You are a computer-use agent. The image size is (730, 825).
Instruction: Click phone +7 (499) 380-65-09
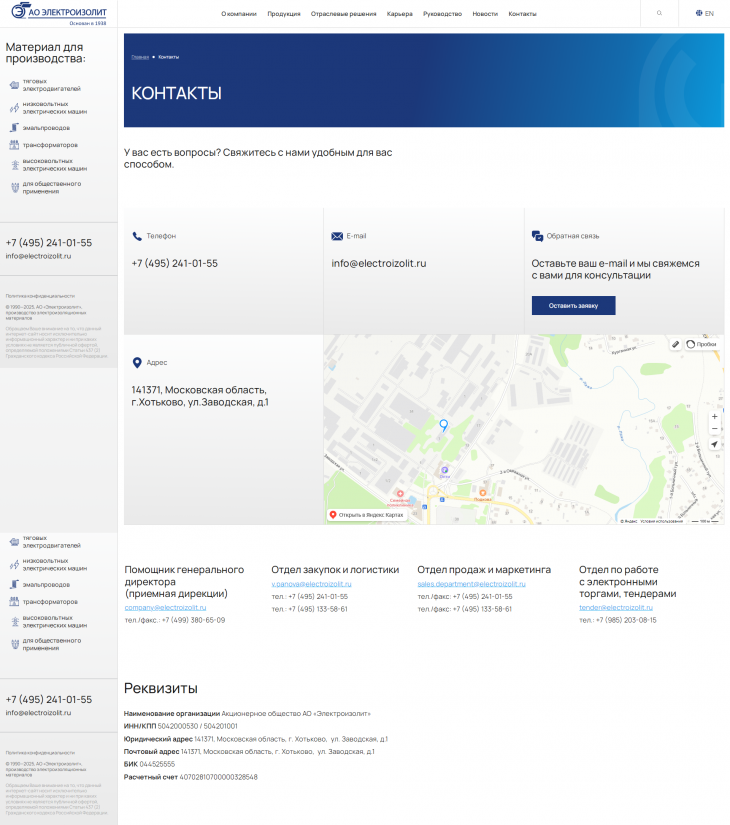click(193, 620)
